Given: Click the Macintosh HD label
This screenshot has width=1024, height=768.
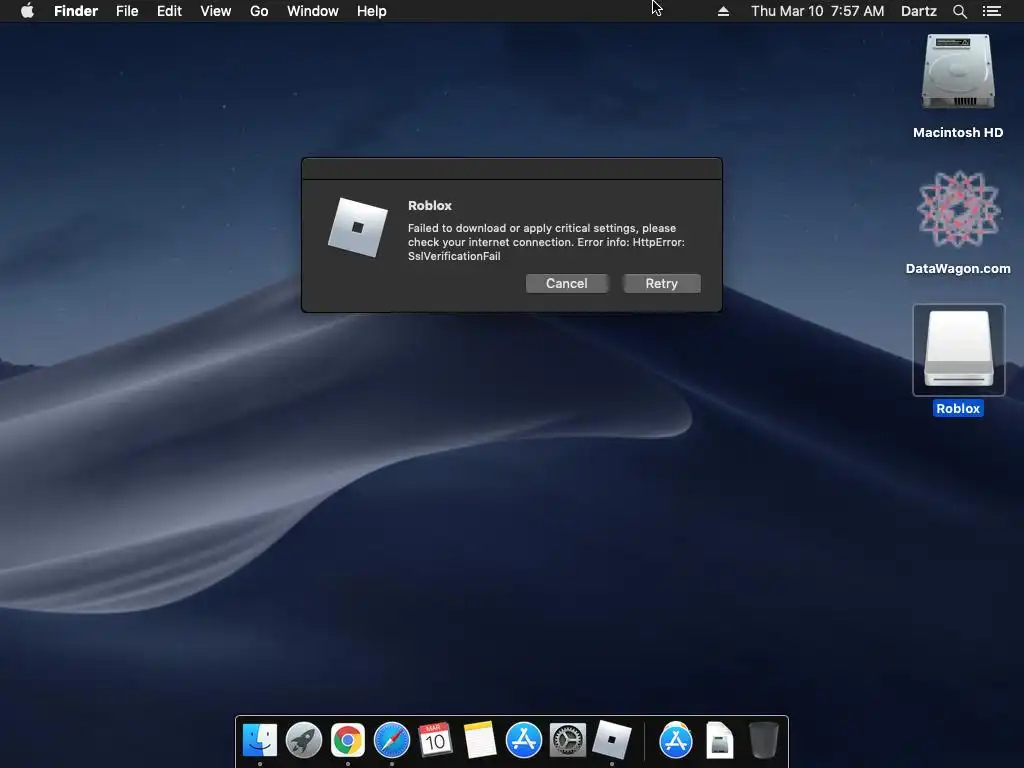Looking at the screenshot, I should 958,133.
